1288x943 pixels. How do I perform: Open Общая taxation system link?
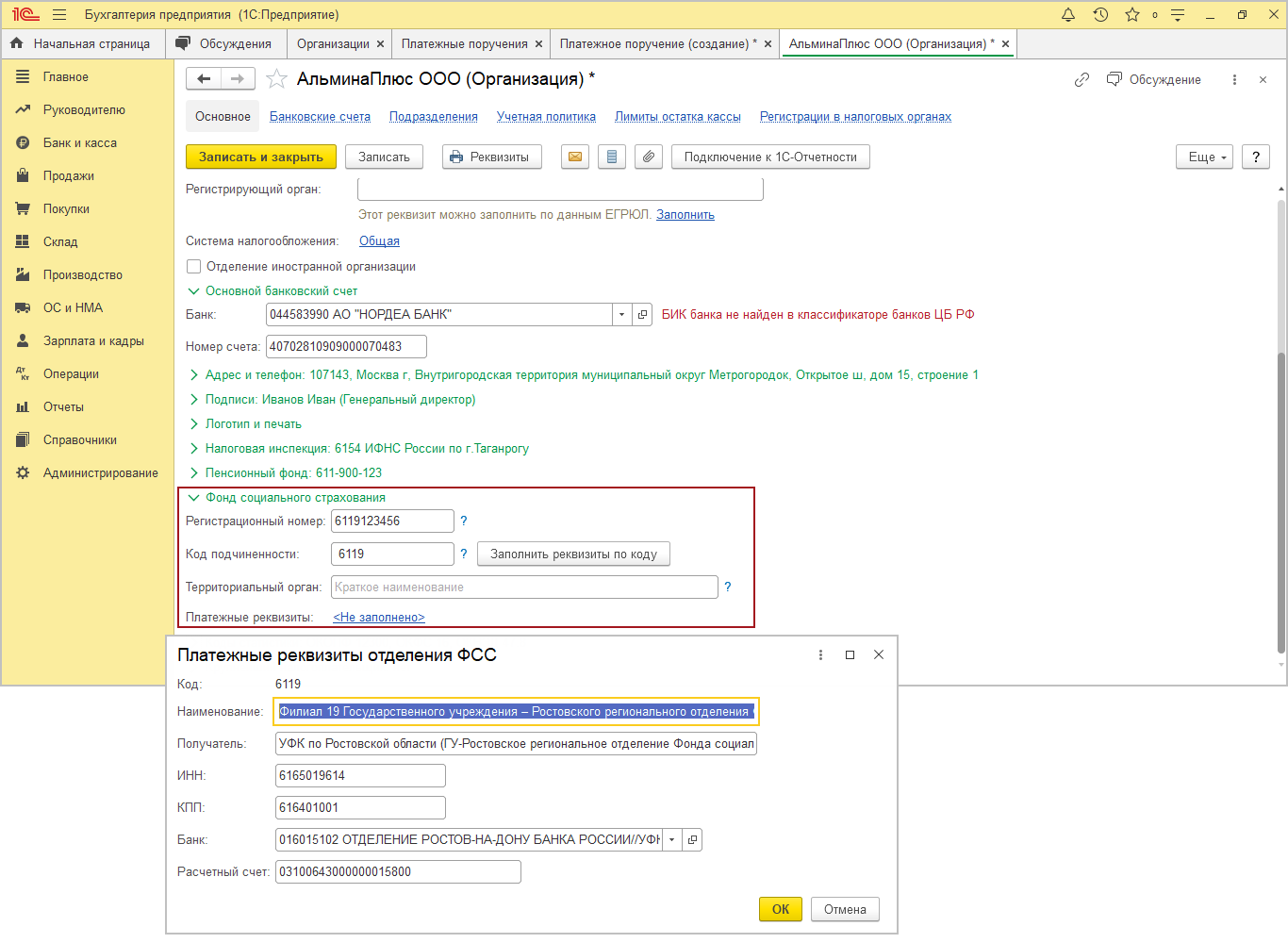379,241
